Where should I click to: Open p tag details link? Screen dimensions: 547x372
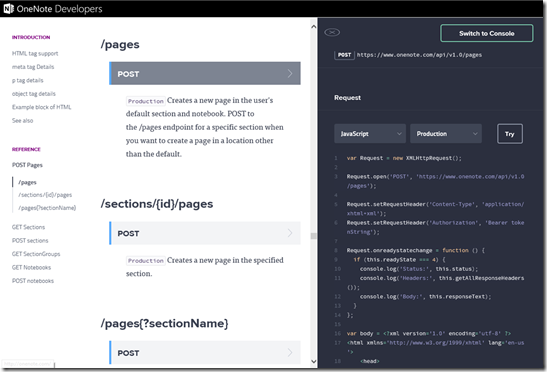click(x=28, y=80)
